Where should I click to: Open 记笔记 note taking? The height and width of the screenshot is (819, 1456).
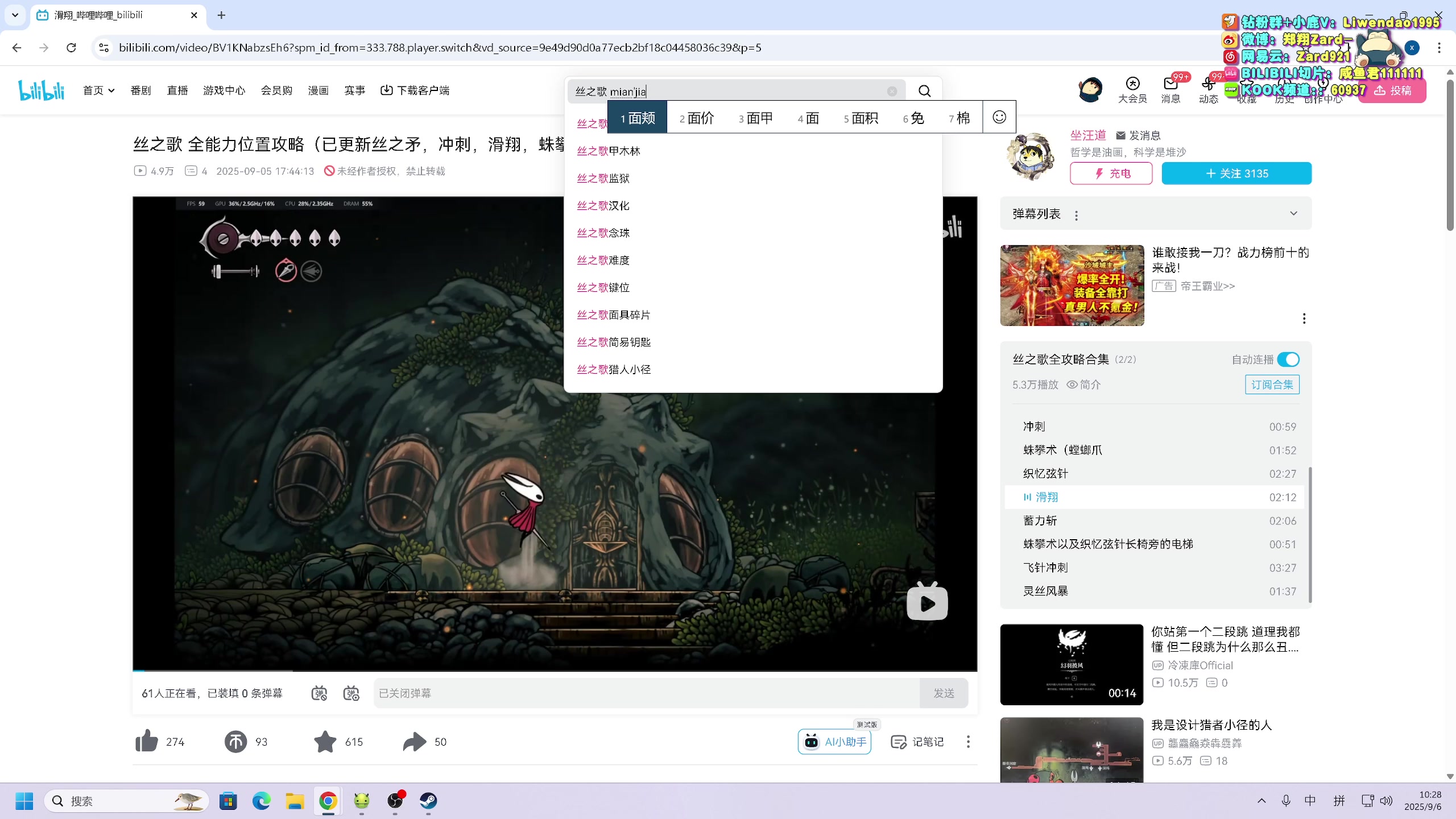[x=917, y=742]
